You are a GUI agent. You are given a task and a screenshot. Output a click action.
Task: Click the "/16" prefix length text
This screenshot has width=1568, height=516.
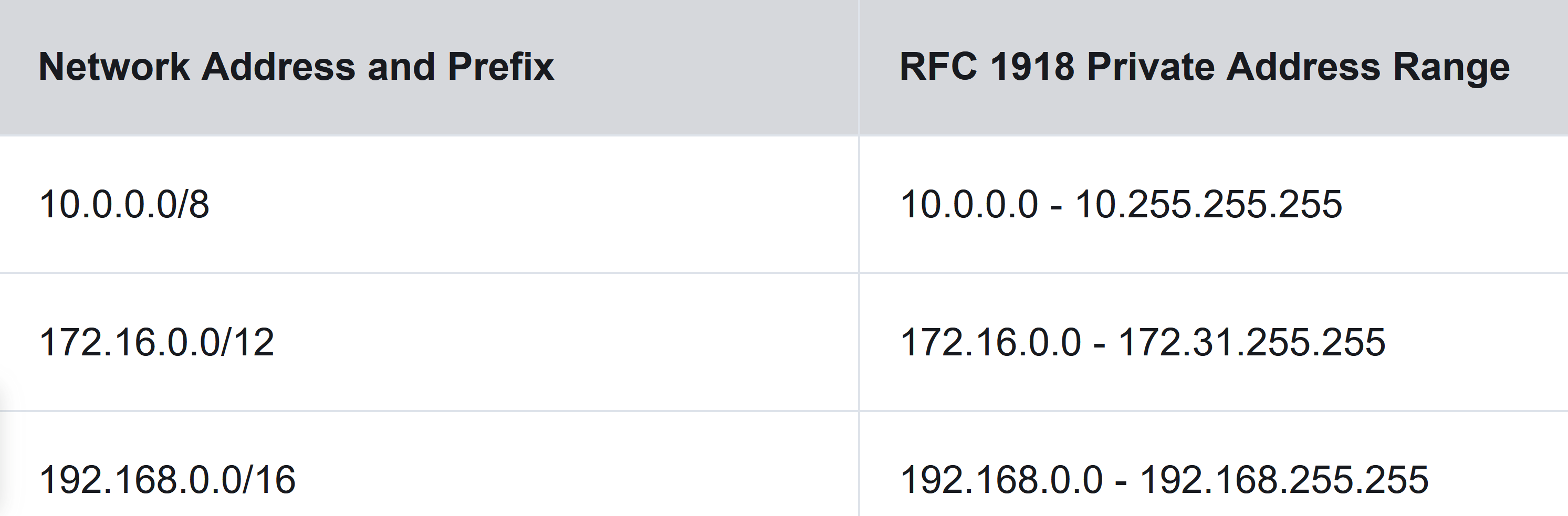[270, 480]
